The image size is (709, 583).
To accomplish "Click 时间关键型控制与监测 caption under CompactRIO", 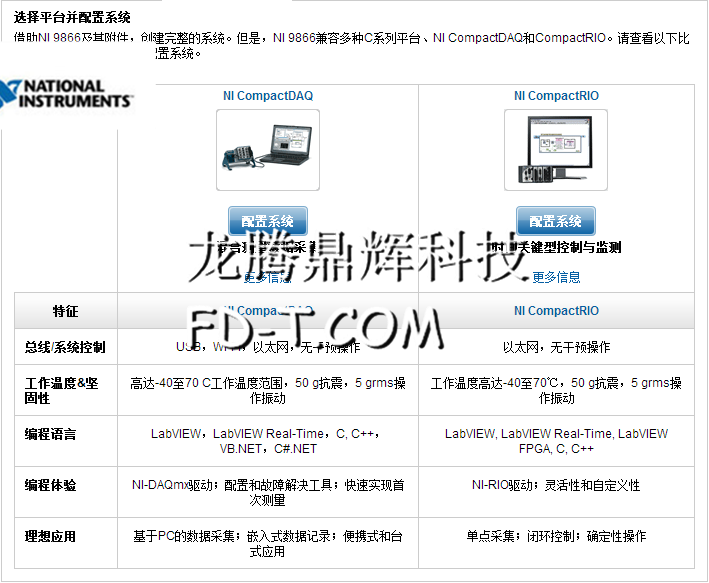I will point(556,247).
